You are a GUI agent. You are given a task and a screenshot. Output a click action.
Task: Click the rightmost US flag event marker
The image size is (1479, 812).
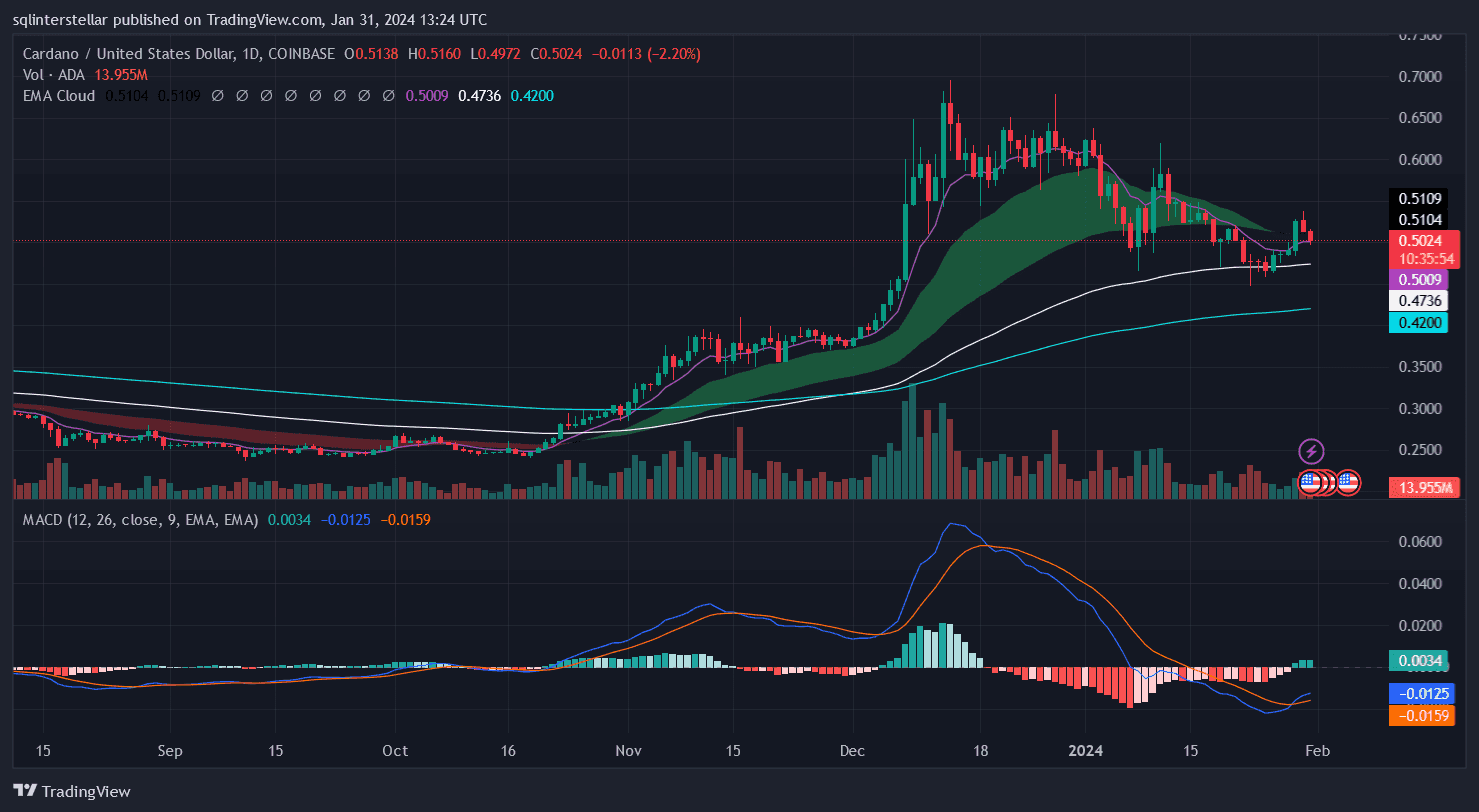click(x=1348, y=482)
